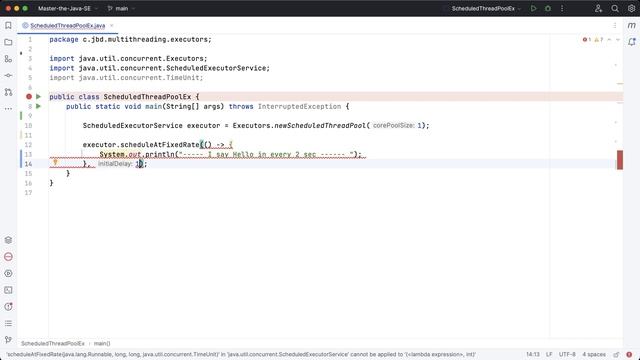
Task: Remove the breakpoint on line 7
Action: pos(29,97)
